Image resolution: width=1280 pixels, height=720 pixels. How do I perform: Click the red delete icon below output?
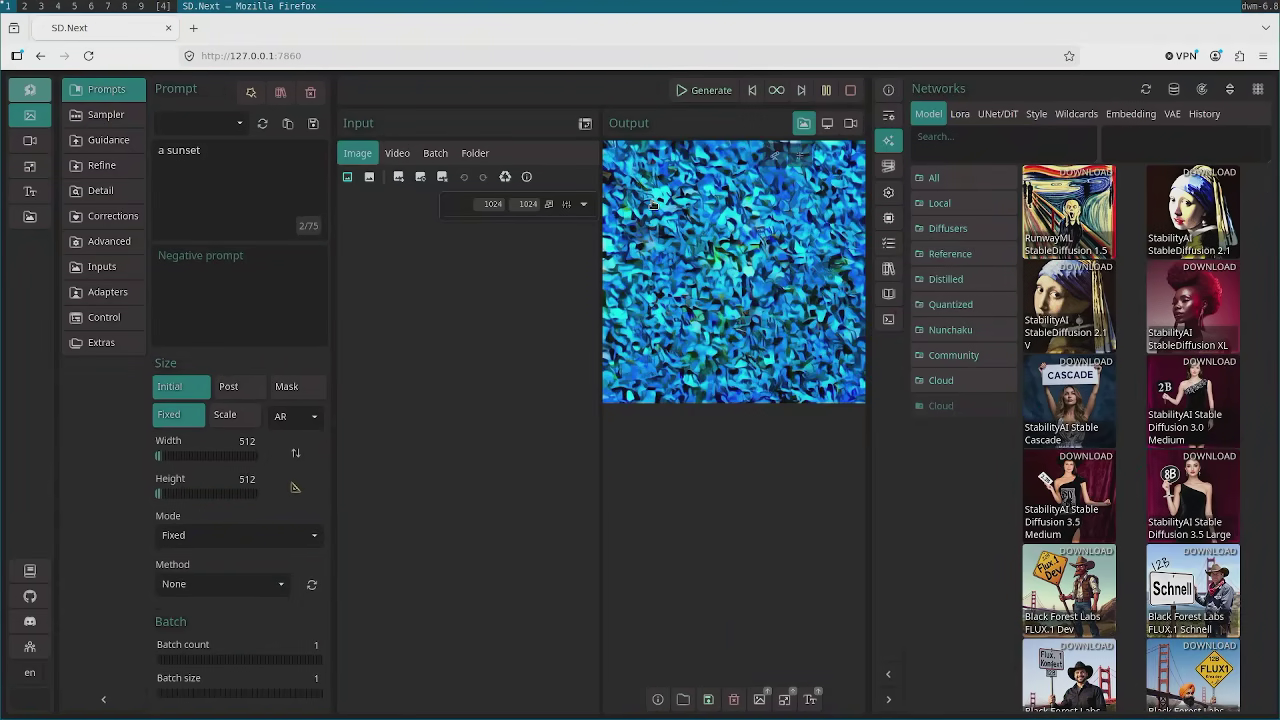pyautogui.click(x=734, y=700)
